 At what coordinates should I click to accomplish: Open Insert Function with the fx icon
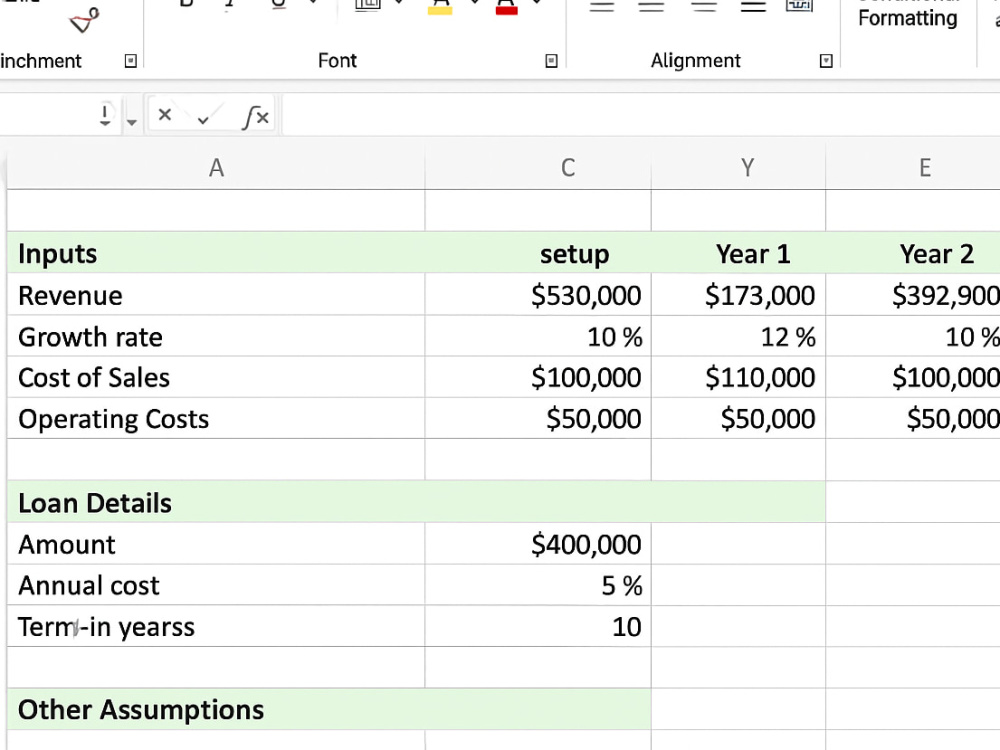tap(255, 117)
